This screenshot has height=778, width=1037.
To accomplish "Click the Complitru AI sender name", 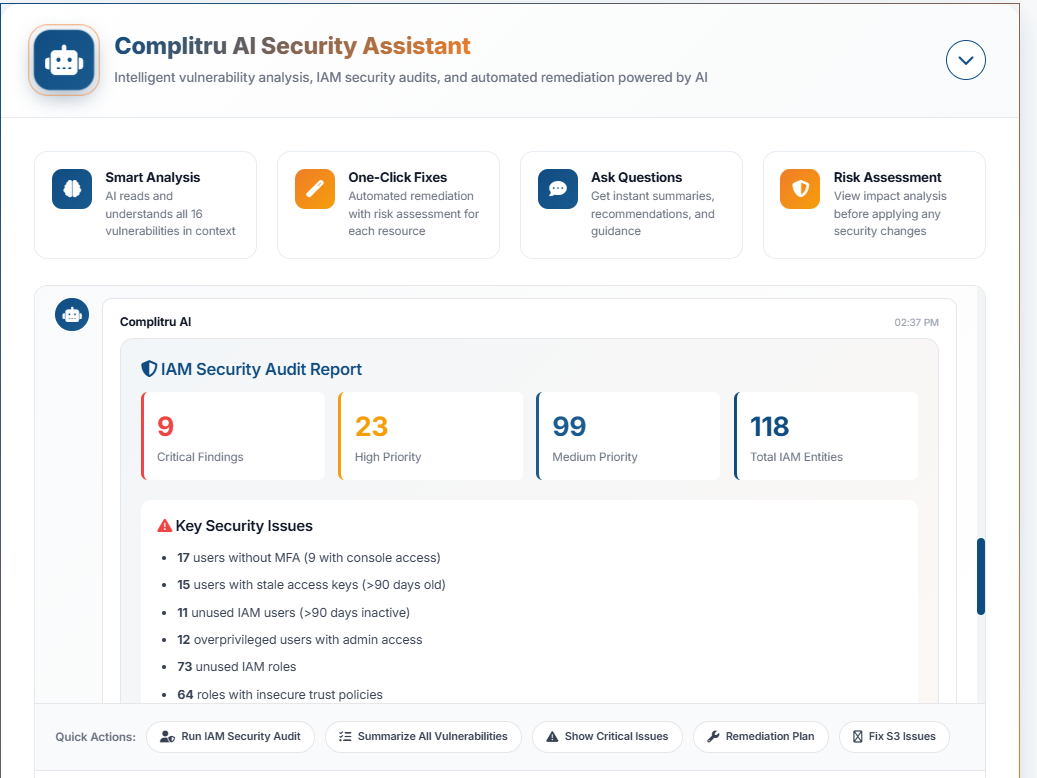I will 155,322.
